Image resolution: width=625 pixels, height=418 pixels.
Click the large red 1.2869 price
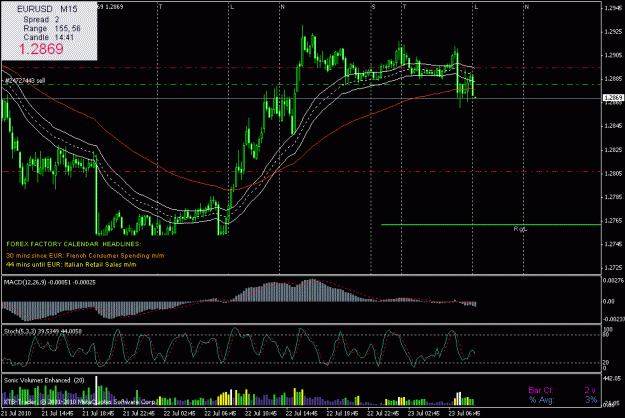[x=41, y=49]
